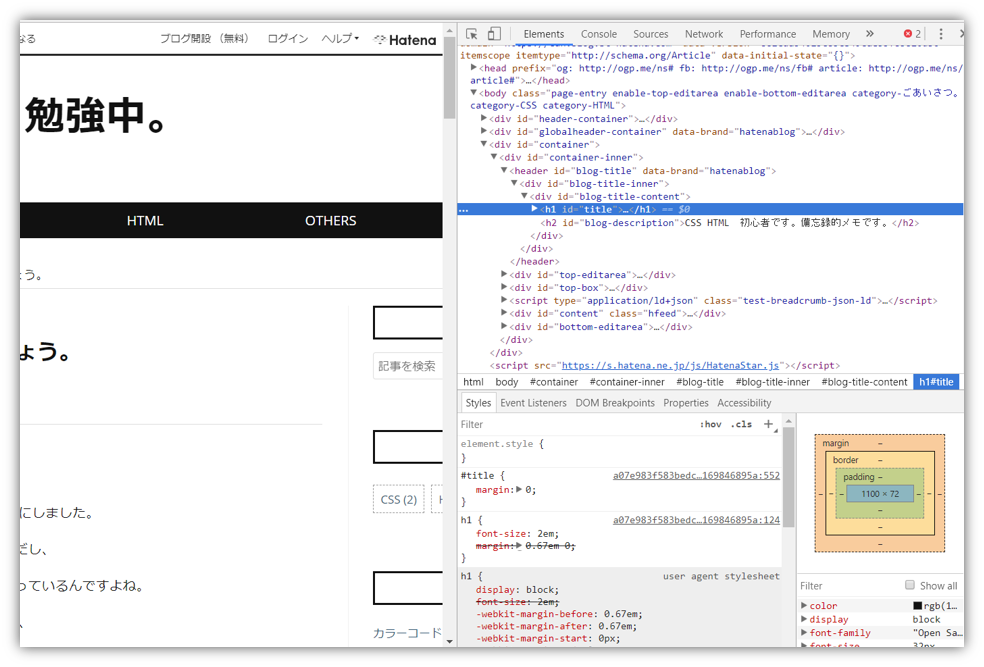Open stylesheet link ending in 552
984x667 pixels.
(x=696, y=476)
